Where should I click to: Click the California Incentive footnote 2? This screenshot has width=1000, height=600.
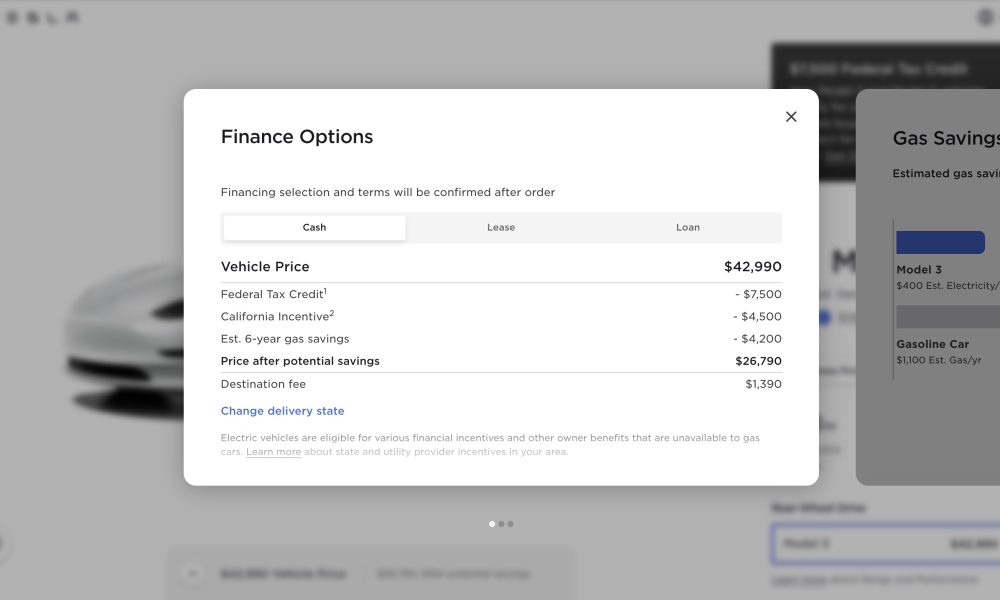tap(332, 313)
